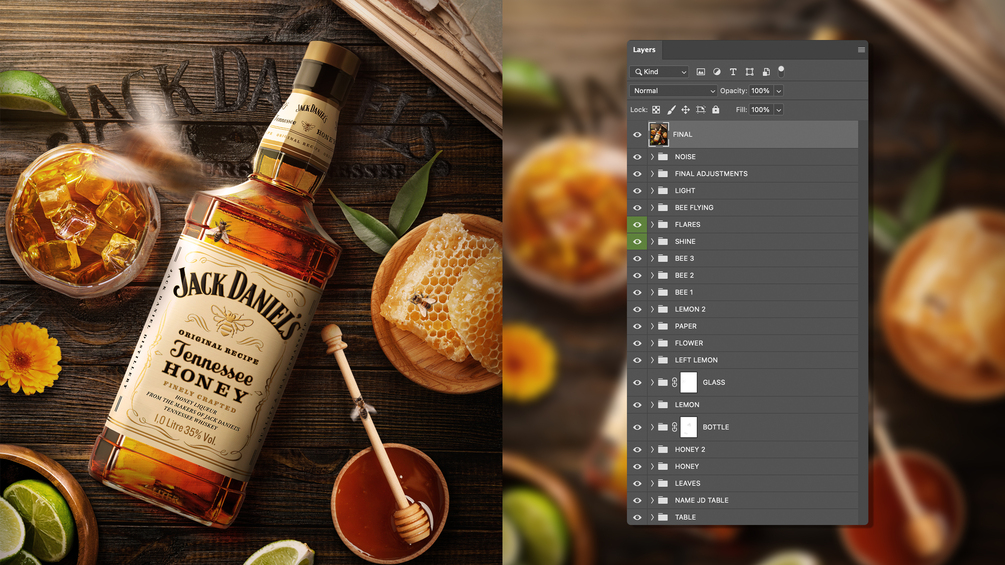This screenshot has height=565, width=1005.
Task: Expand the LEMON 2 group
Action: (x=652, y=309)
